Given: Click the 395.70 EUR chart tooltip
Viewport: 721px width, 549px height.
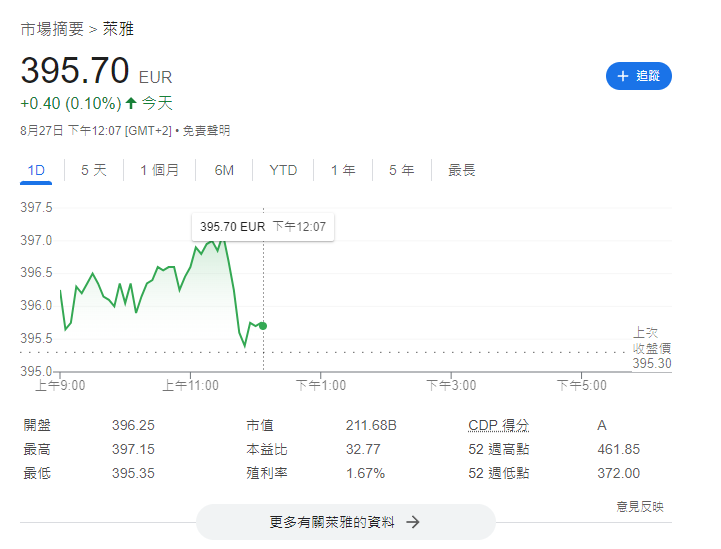Looking at the screenshot, I should pyautogui.click(x=263, y=227).
